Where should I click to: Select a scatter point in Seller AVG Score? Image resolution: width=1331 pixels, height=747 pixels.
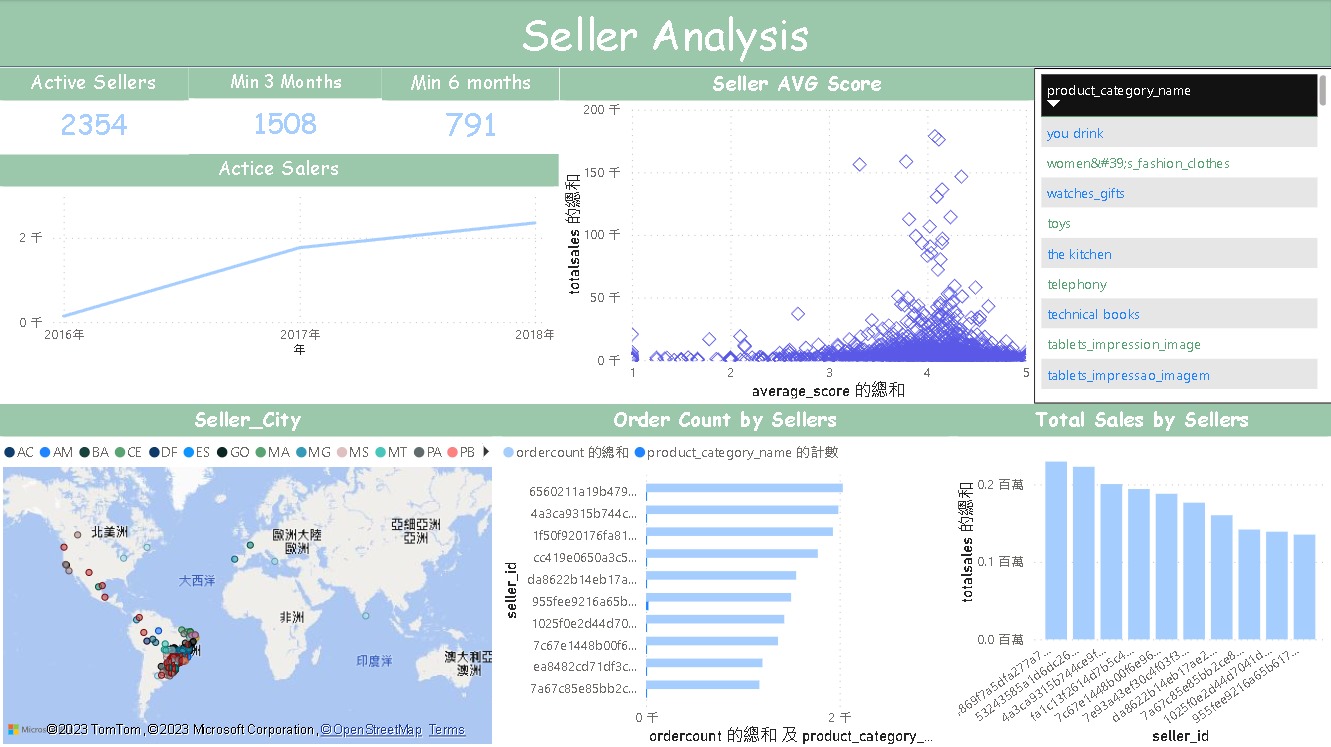937,138
